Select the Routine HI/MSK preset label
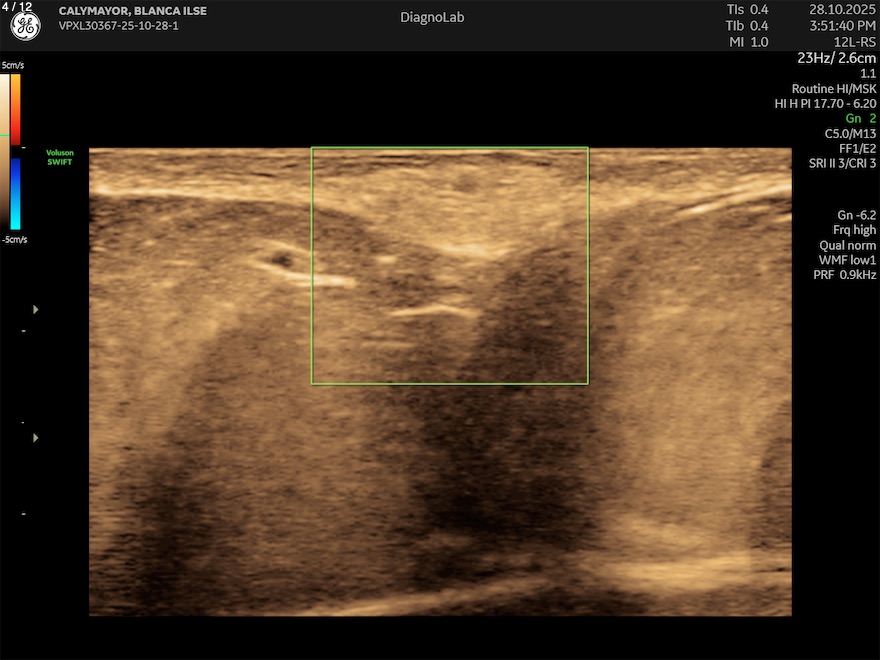Viewport: 880px width, 660px height. point(833,88)
